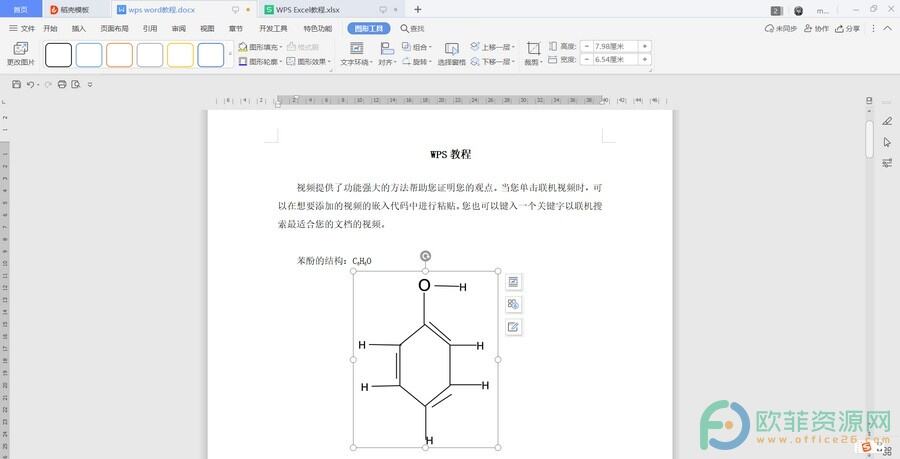Increase width with the plus button
The height and width of the screenshot is (459, 900).
645,59
